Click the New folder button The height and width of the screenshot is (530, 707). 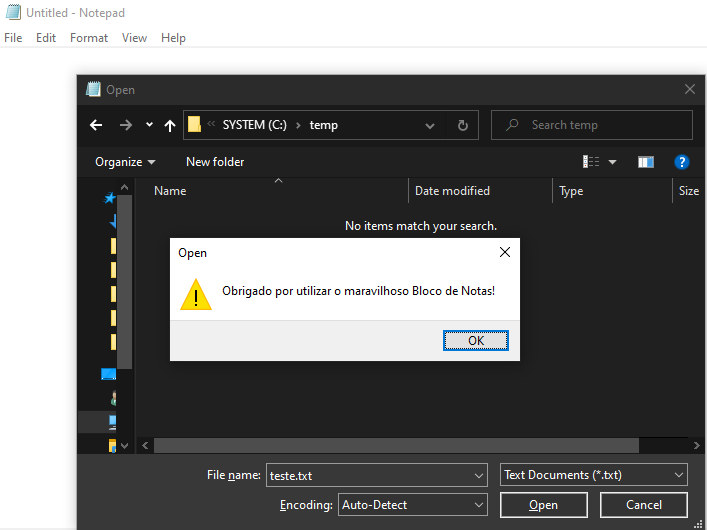215,161
